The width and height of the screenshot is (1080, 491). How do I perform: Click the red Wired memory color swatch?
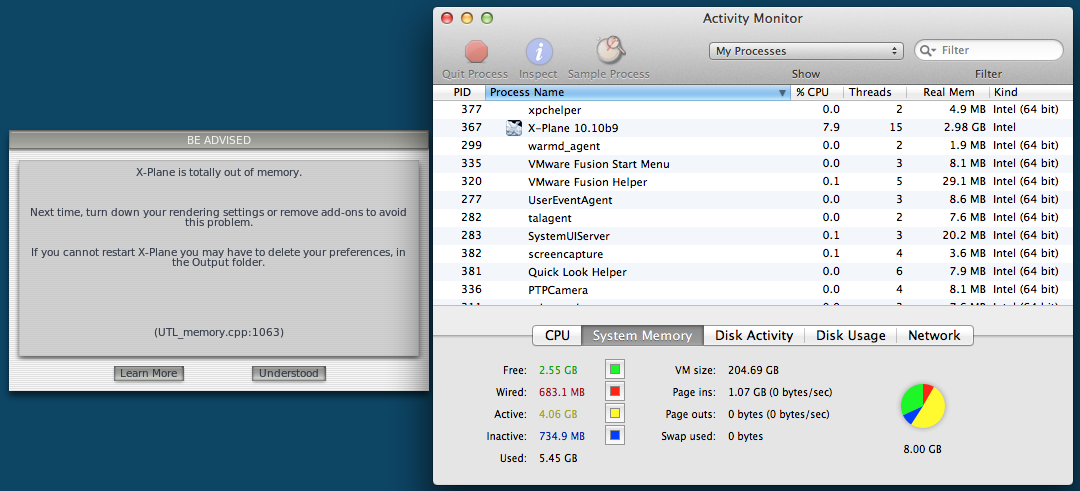615,392
